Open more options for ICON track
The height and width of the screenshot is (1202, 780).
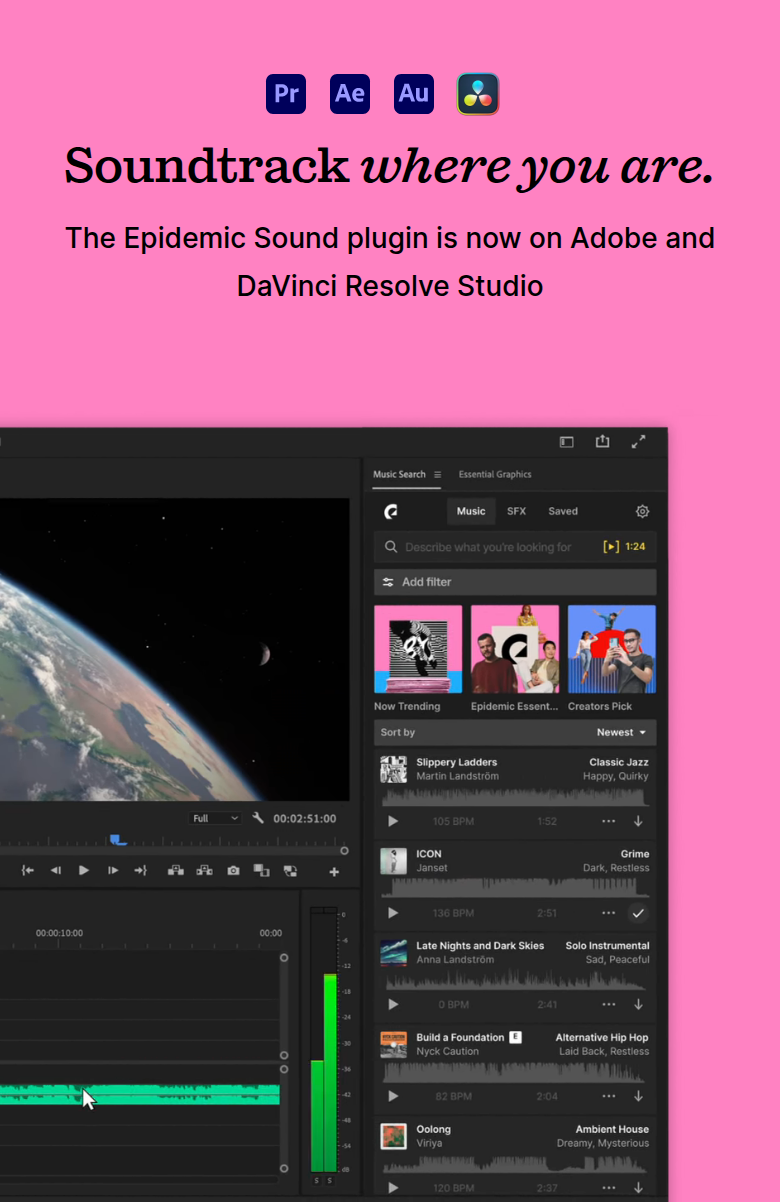(x=609, y=913)
